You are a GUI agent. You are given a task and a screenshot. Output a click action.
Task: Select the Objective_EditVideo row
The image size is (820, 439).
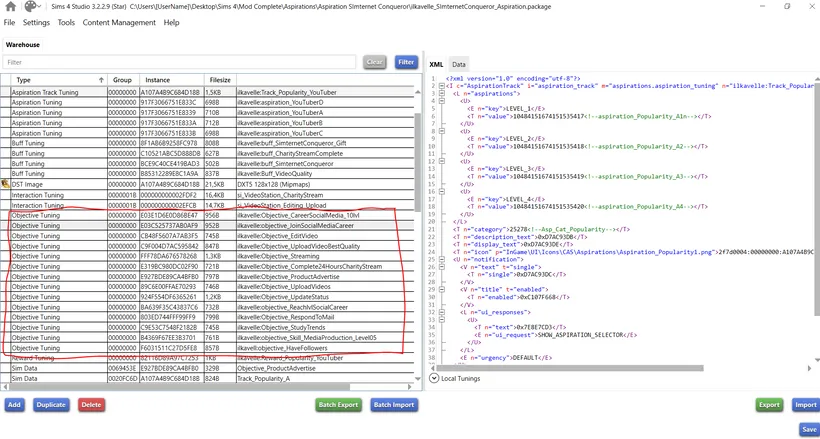coord(208,235)
